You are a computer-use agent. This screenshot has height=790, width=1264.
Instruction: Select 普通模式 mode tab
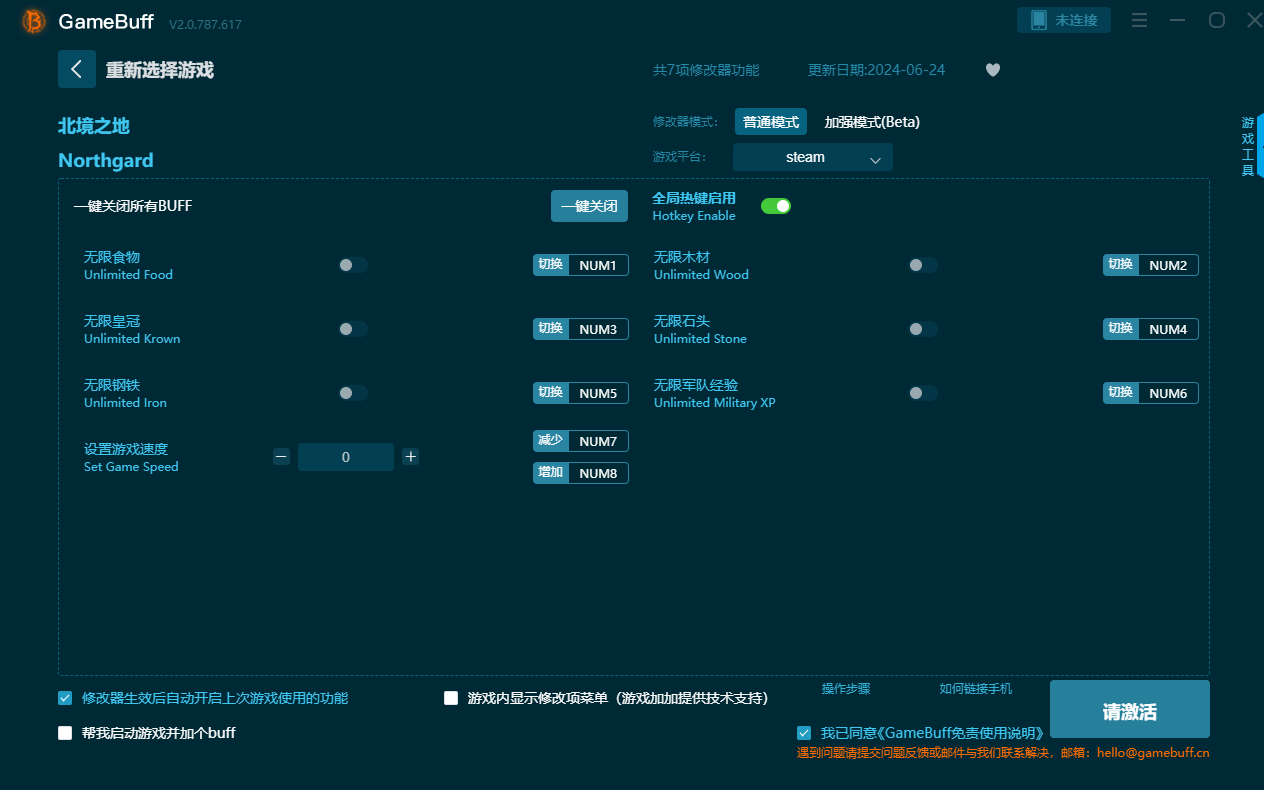click(x=771, y=122)
